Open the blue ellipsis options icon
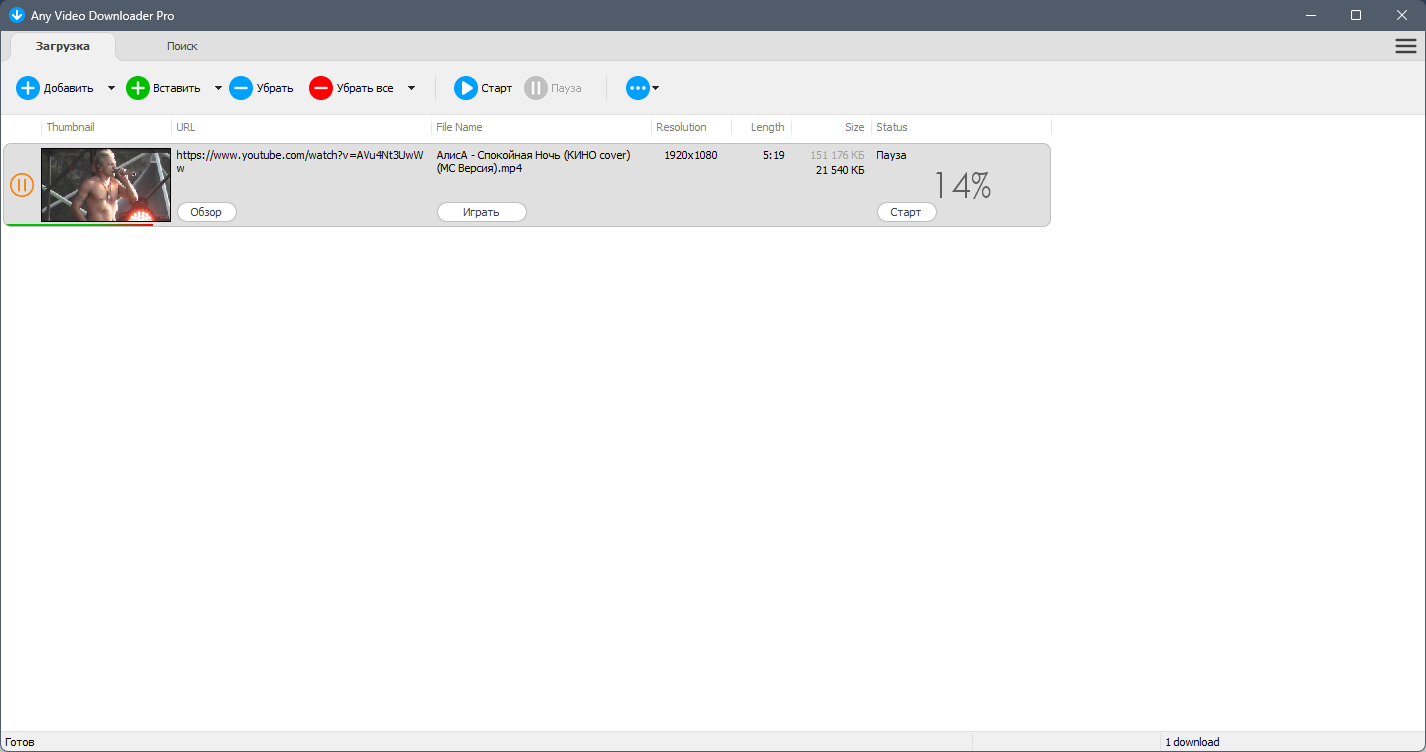The width and height of the screenshot is (1426, 752). point(637,88)
